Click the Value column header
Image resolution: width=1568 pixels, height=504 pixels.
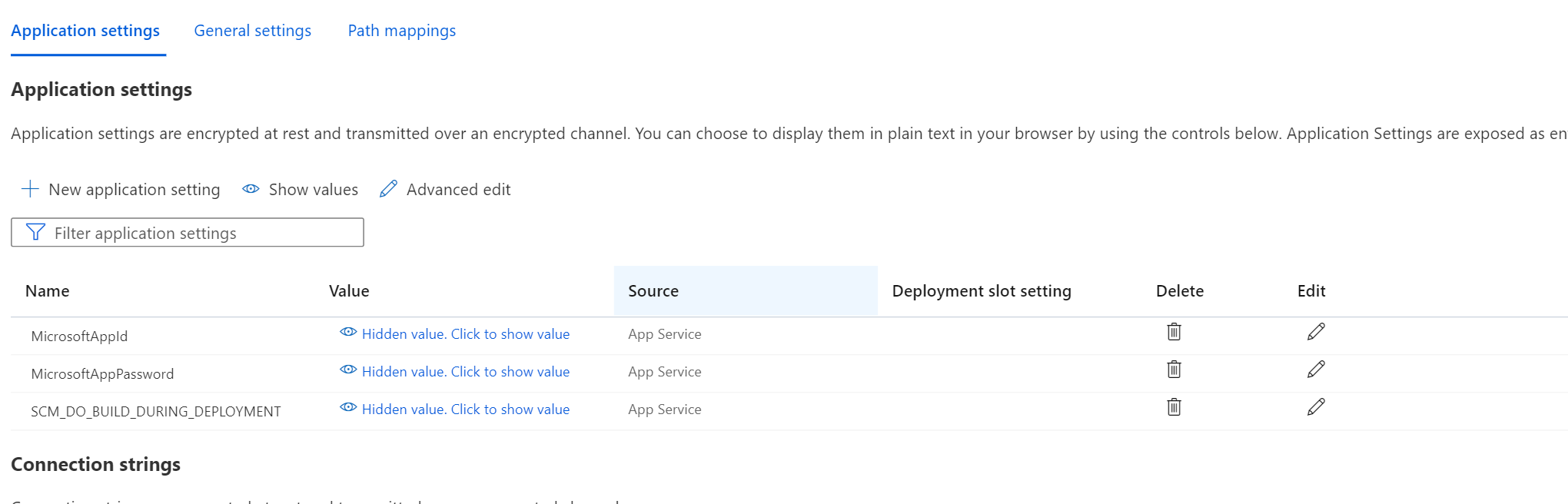(x=349, y=291)
